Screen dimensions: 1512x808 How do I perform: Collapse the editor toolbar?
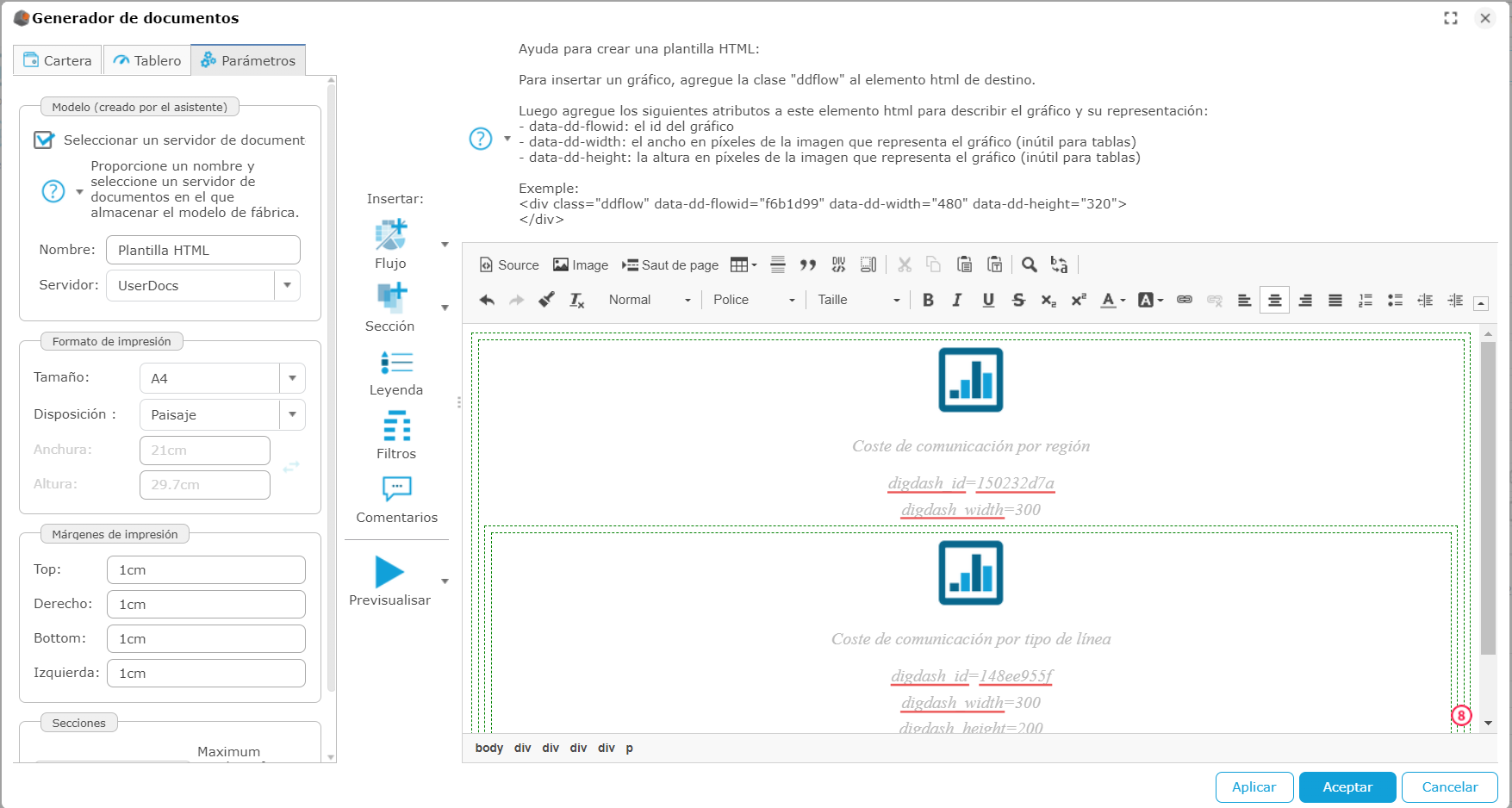(x=1481, y=303)
